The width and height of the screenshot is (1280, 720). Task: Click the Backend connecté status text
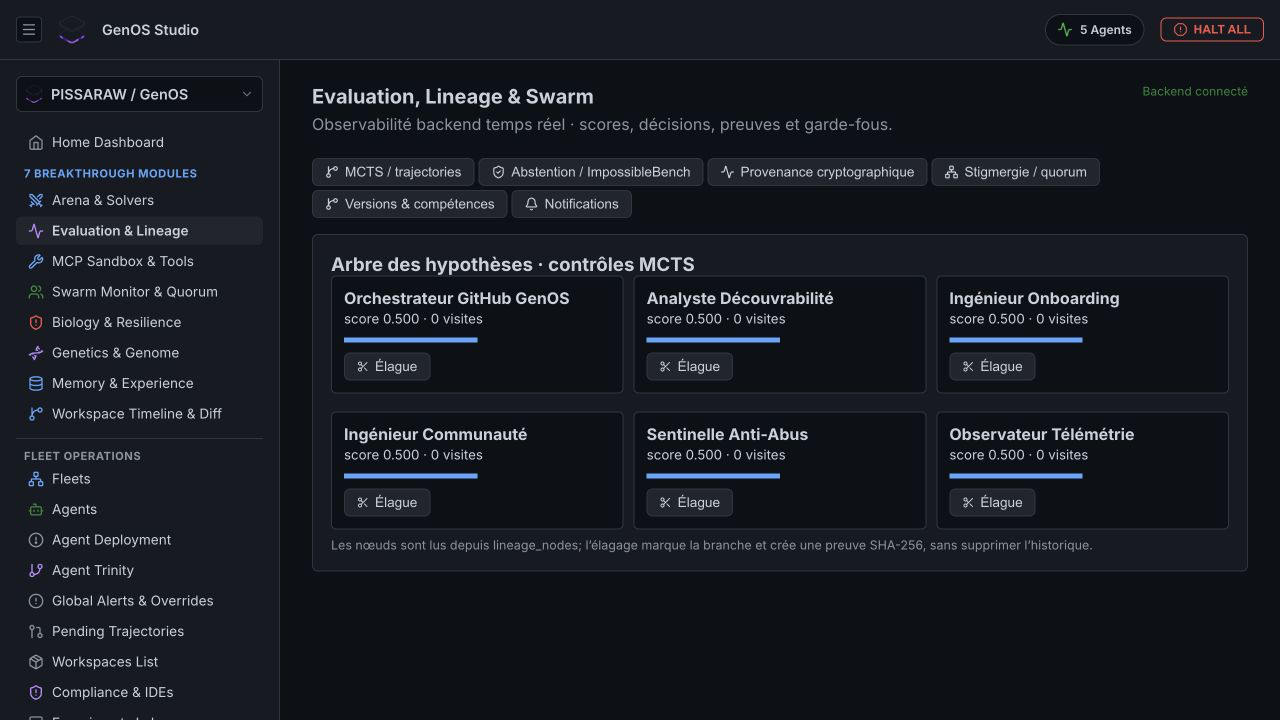tap(1195, 91)
